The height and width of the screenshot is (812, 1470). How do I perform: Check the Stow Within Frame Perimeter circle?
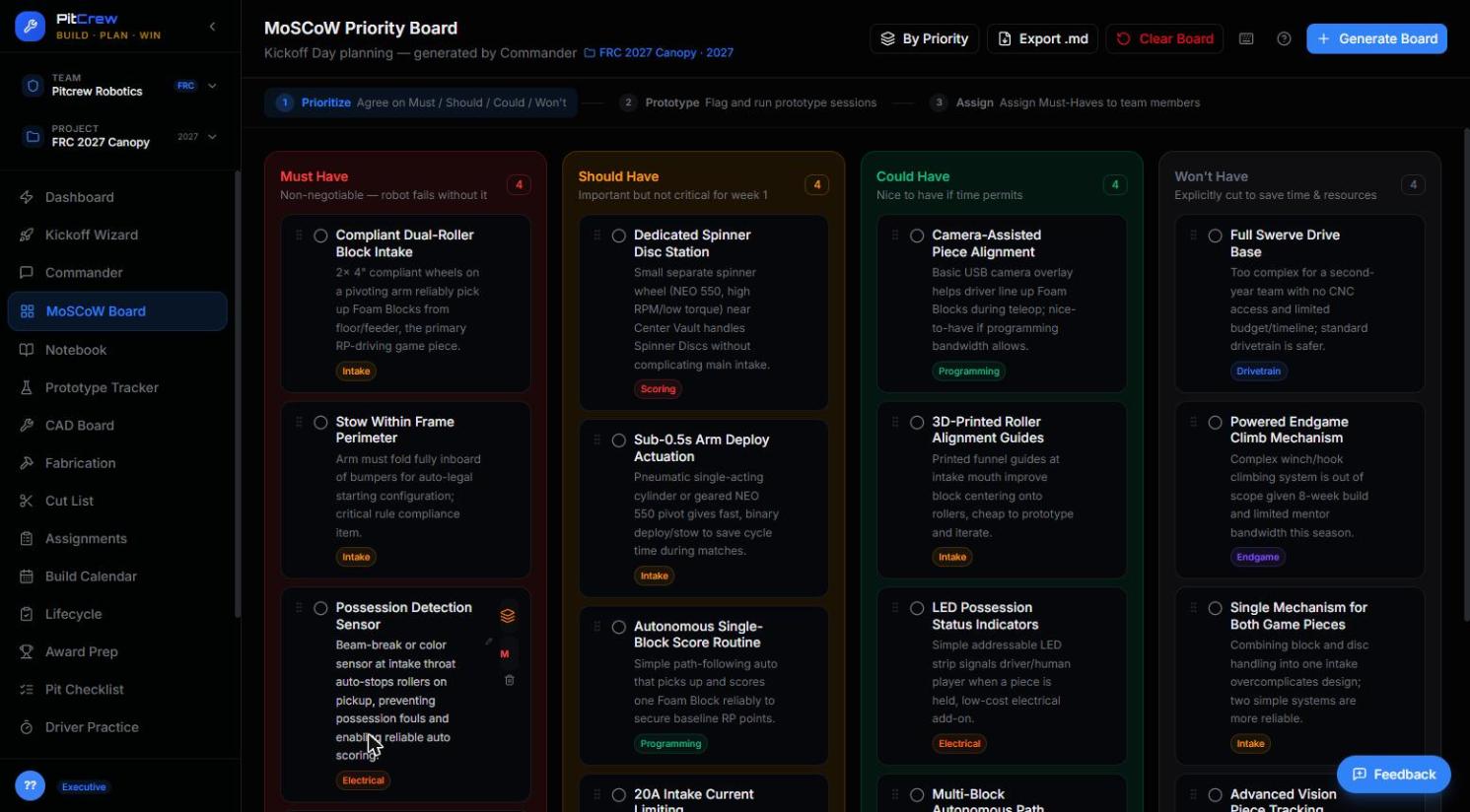pyautogui.click(x=320, y=422)
